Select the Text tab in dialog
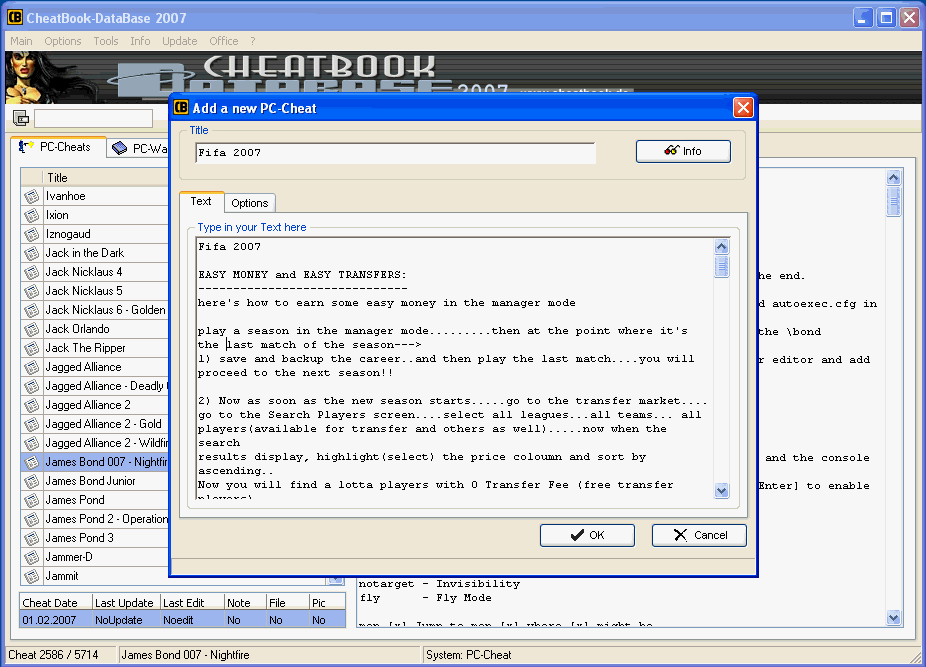Viewport: 926px width, 667px height. [x=201, y=202]
